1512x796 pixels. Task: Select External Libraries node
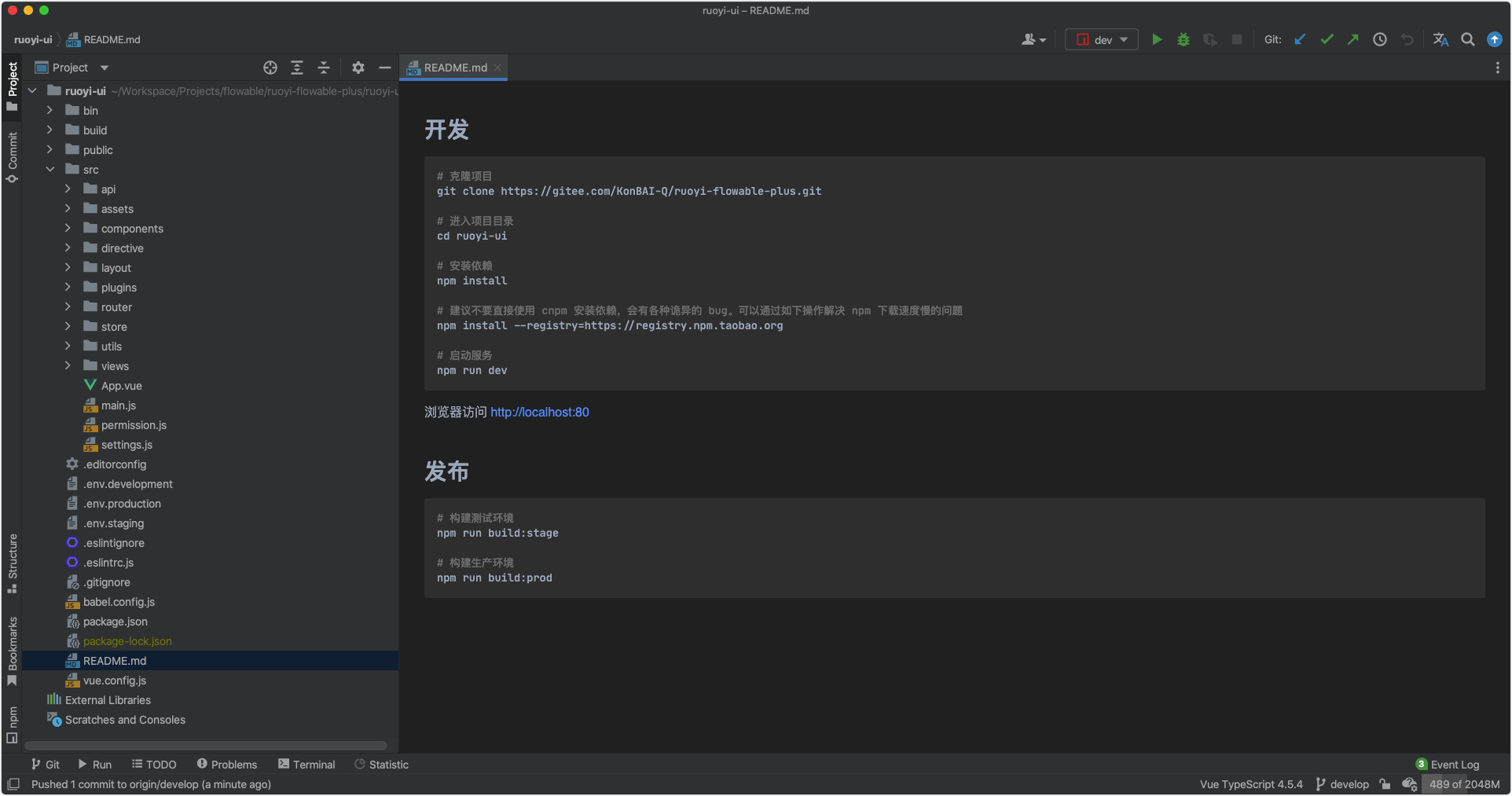[x=108, y=700]
